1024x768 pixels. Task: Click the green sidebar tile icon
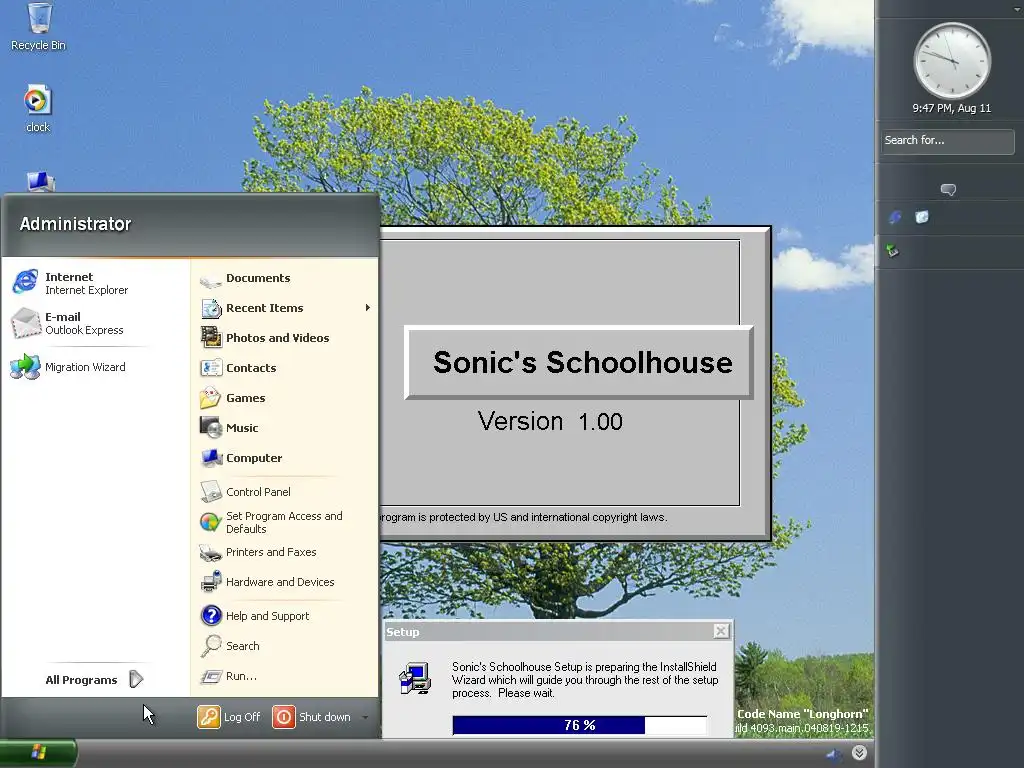[x=892, y=250]
